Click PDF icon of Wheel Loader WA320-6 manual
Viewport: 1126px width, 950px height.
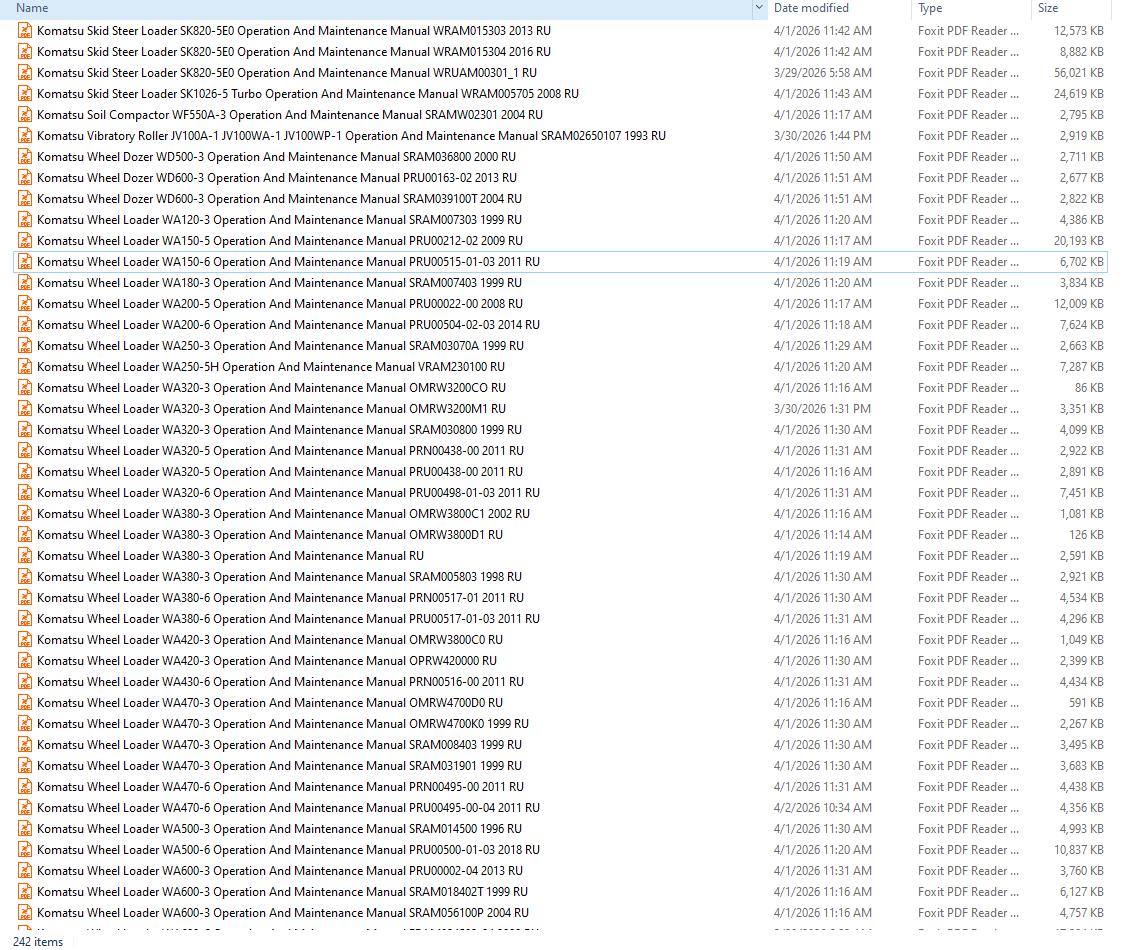25,493
